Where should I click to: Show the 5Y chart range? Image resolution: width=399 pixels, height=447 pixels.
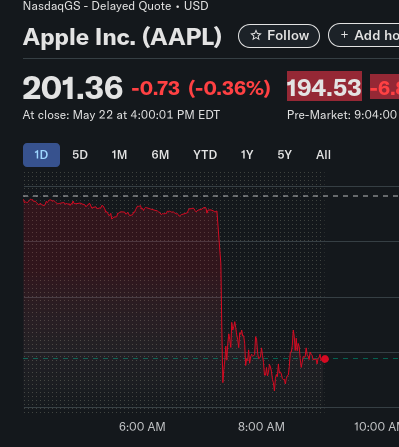click(285, 155)
